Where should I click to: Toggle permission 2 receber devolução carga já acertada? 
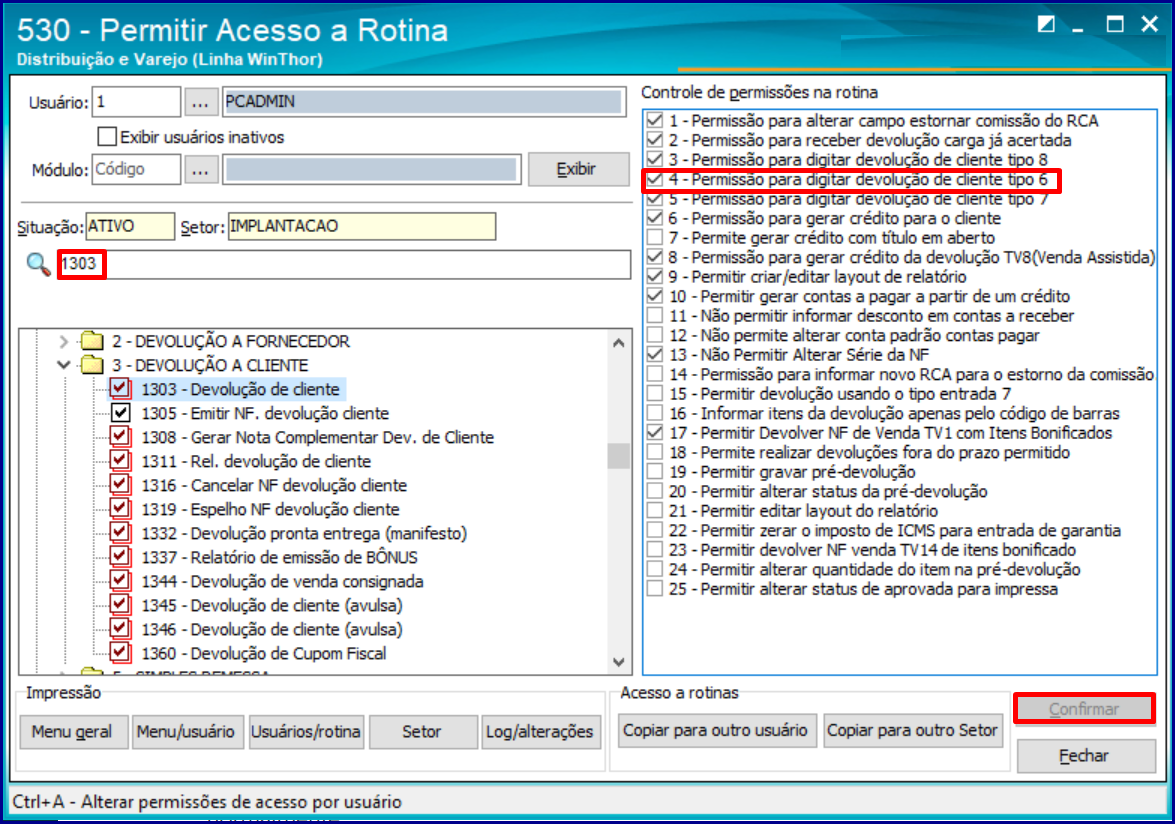coord(655,139)
